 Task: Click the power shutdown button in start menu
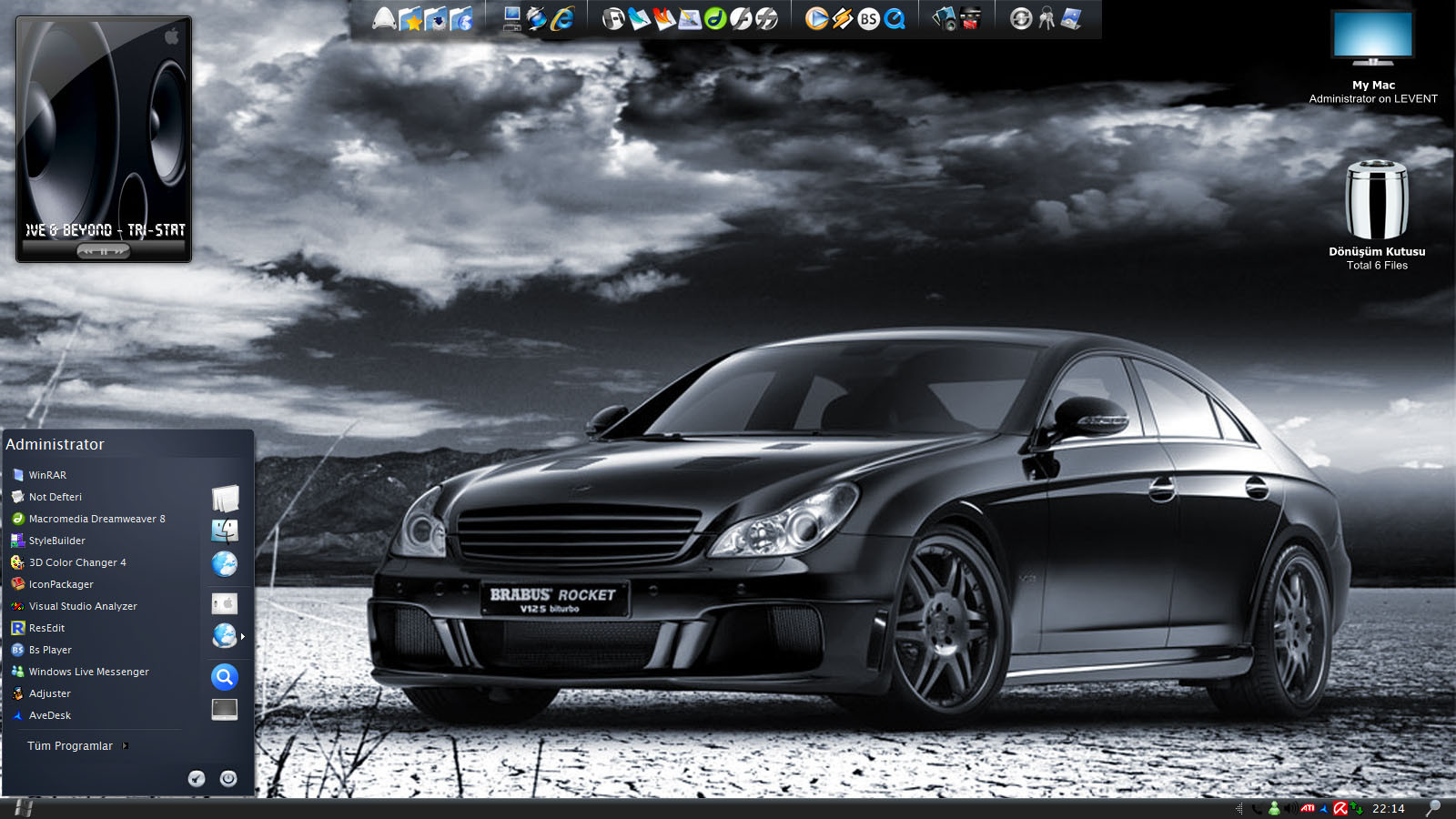(x=228, y=778)
